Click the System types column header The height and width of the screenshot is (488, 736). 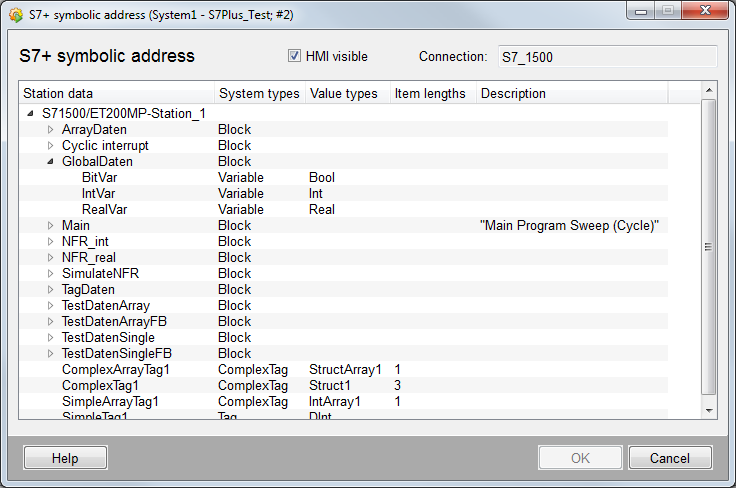pos(259,94)
